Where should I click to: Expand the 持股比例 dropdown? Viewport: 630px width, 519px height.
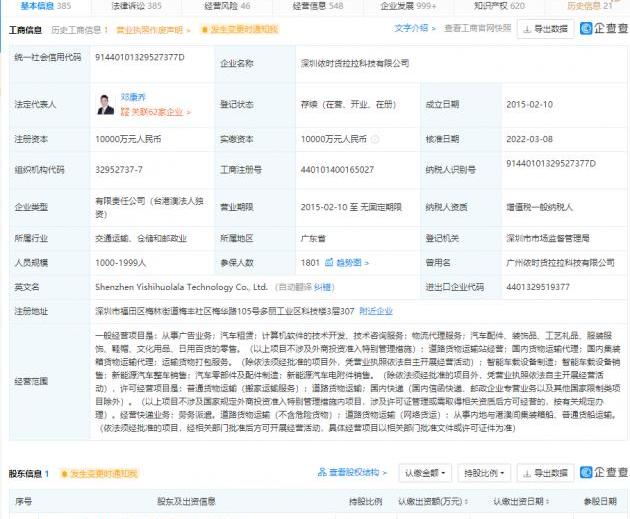484,473
